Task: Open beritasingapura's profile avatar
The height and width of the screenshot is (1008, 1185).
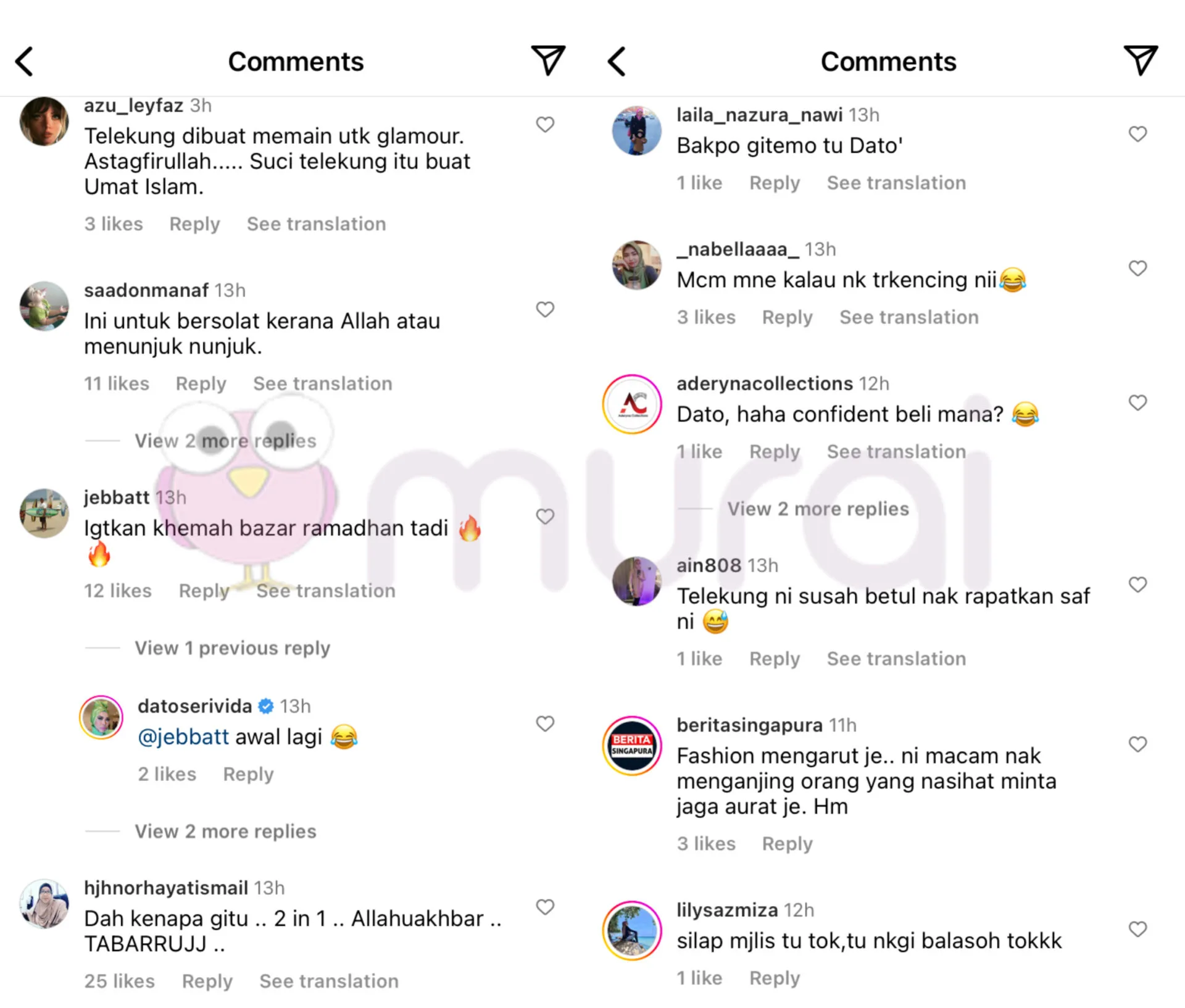Action: tap(632, 746)
